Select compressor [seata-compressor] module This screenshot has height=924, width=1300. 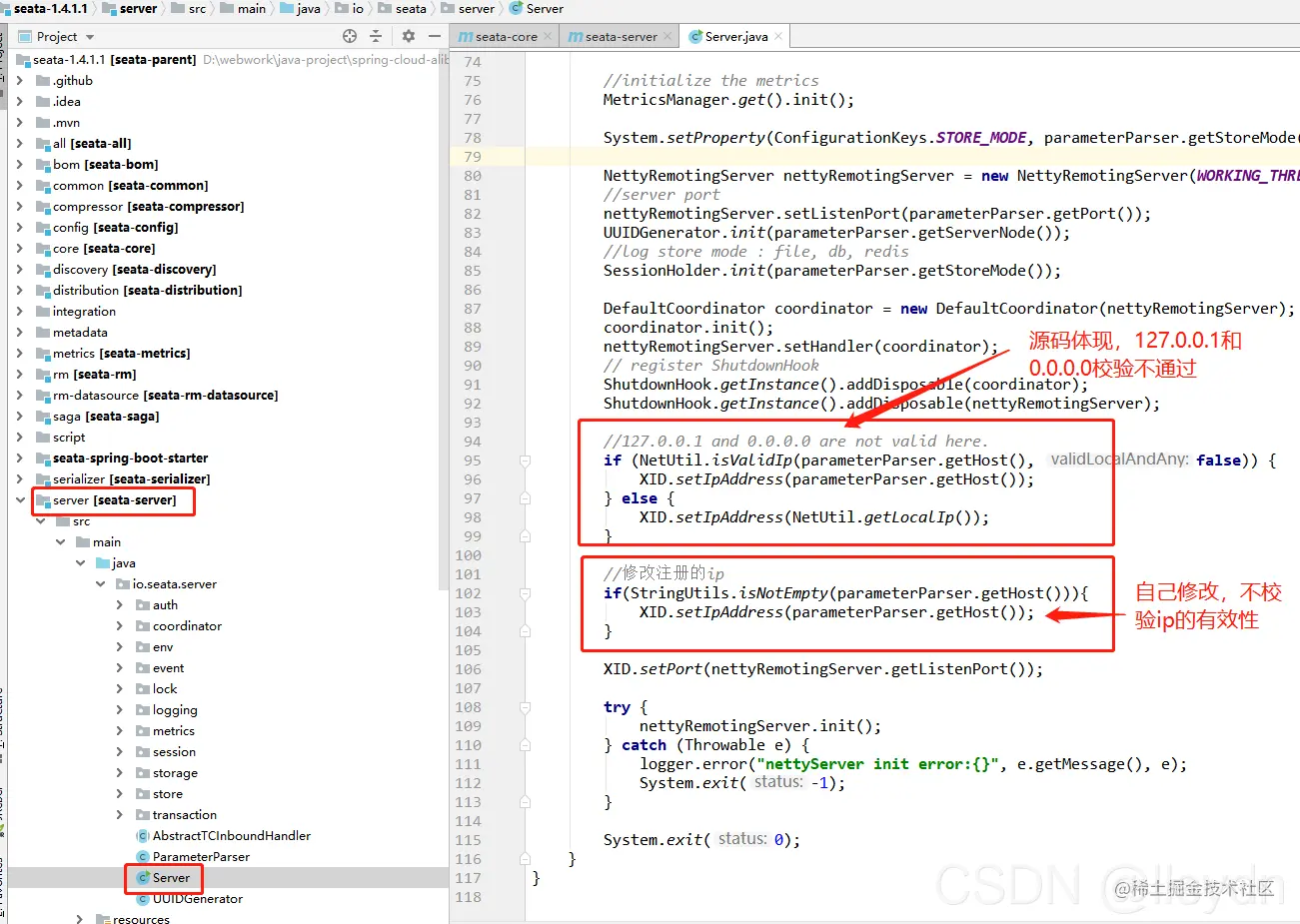(148, 207)
